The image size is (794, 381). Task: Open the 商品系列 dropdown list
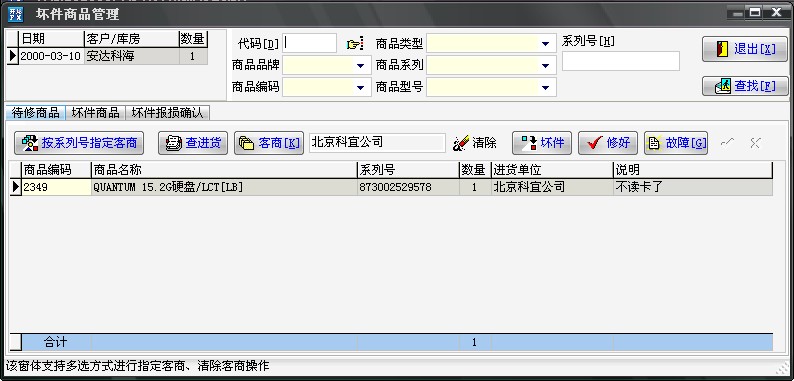545,66
